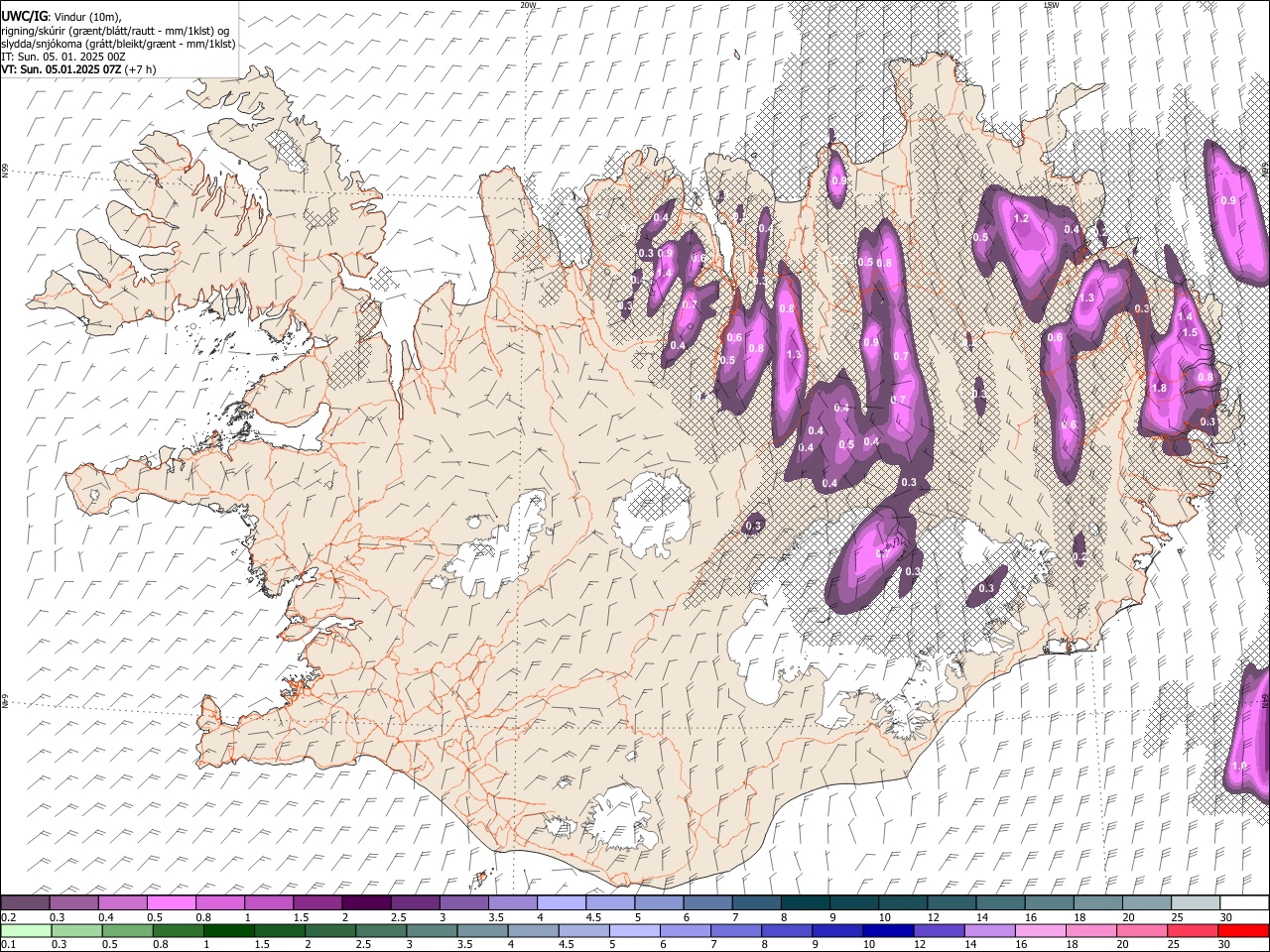Click the dark teal swatch above top-row 8
This screenshot has width=1270, height=952.
806,902
